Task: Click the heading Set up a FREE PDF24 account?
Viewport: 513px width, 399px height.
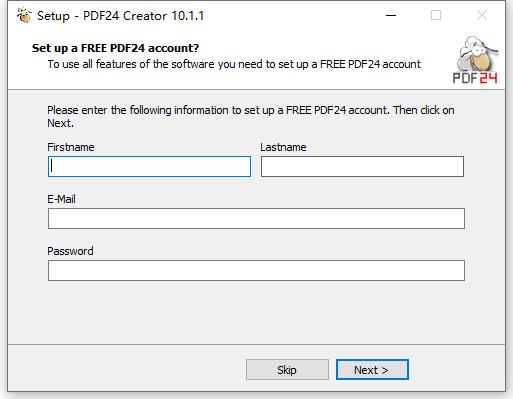Action: pos(115,48)
